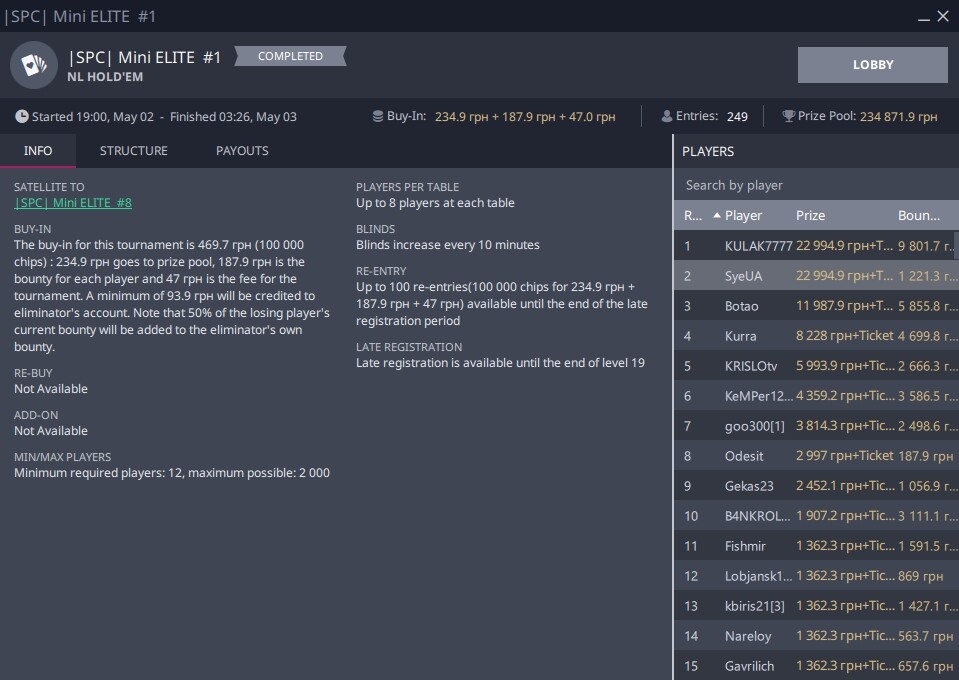Screen dimensions: 959x680
Task: Click the COMPLETED status badge
Action: (291, 56)
